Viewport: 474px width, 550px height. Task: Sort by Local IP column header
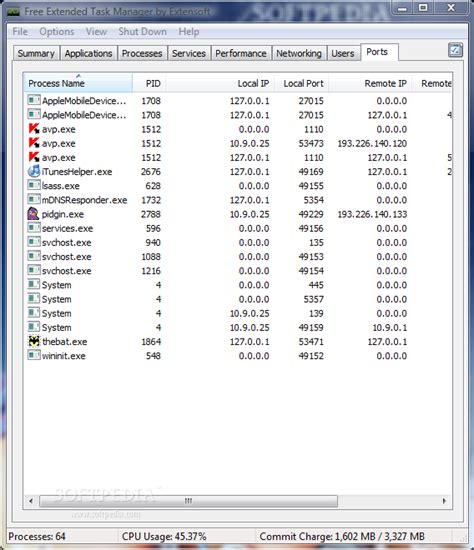[x=220, y=83]
